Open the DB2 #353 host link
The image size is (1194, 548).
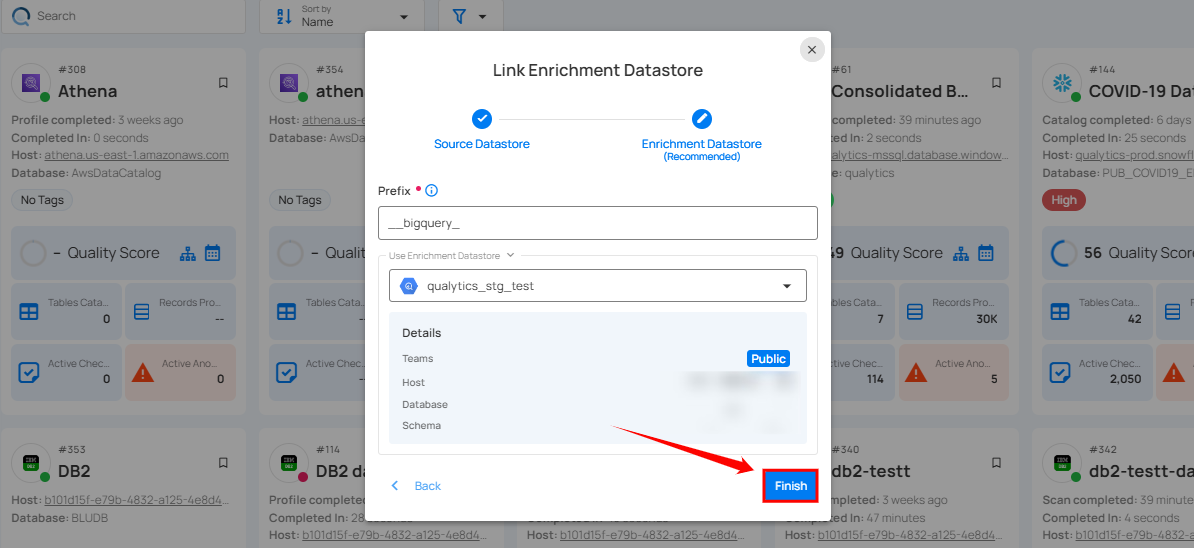(x=136, y=500)
